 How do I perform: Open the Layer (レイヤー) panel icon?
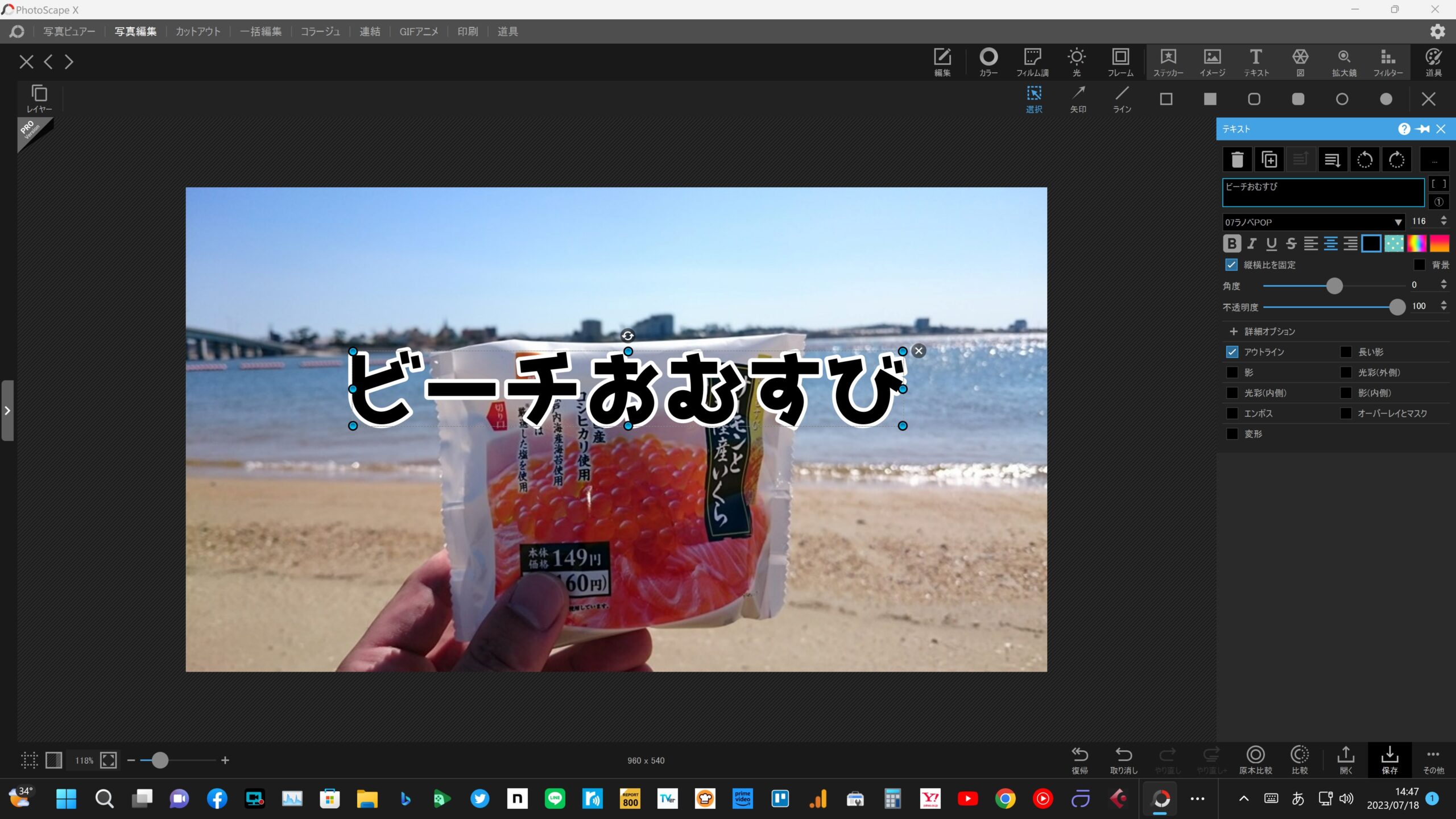pyautogui.click(x=39, y=98)
